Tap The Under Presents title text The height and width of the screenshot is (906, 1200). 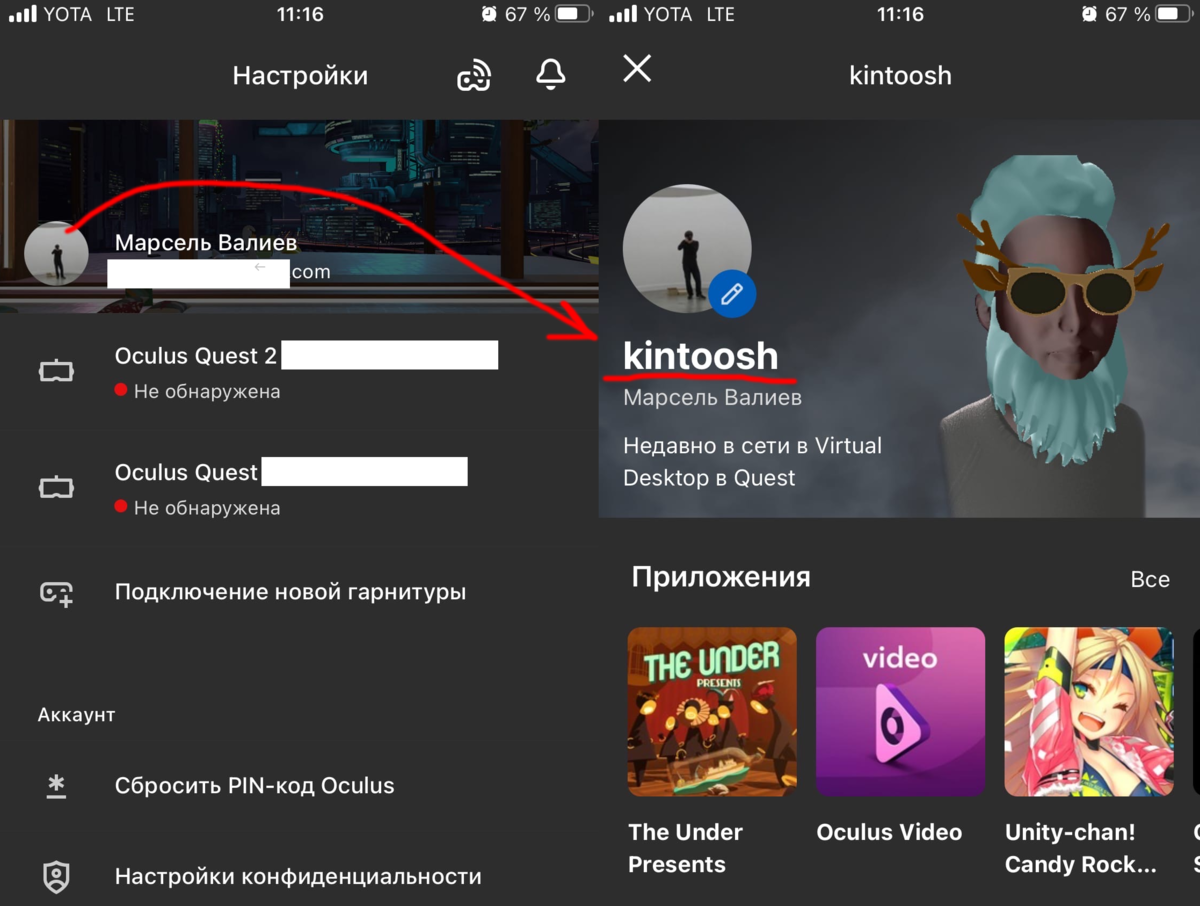tap(685, 848)
